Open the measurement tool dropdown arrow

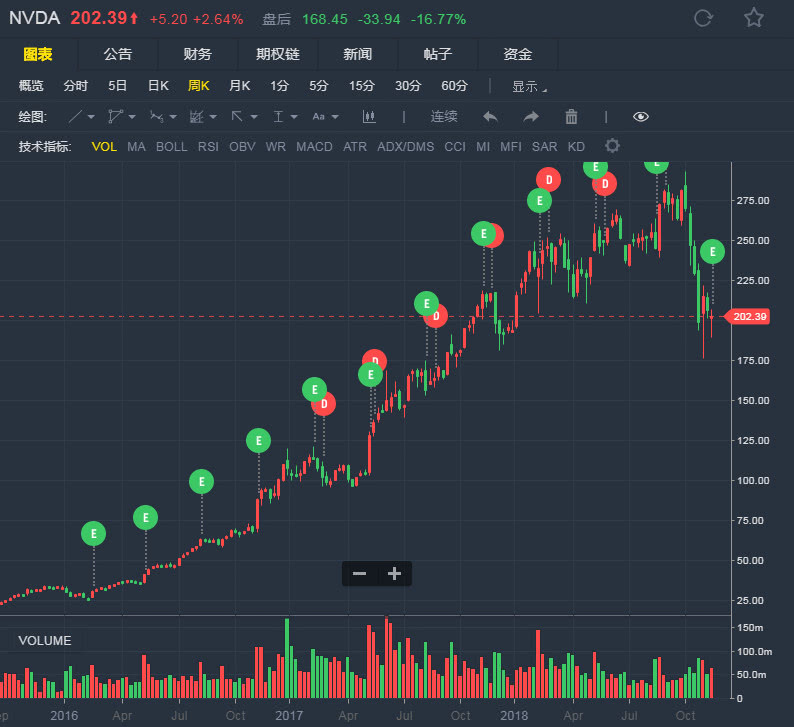(x=294, y=117)
